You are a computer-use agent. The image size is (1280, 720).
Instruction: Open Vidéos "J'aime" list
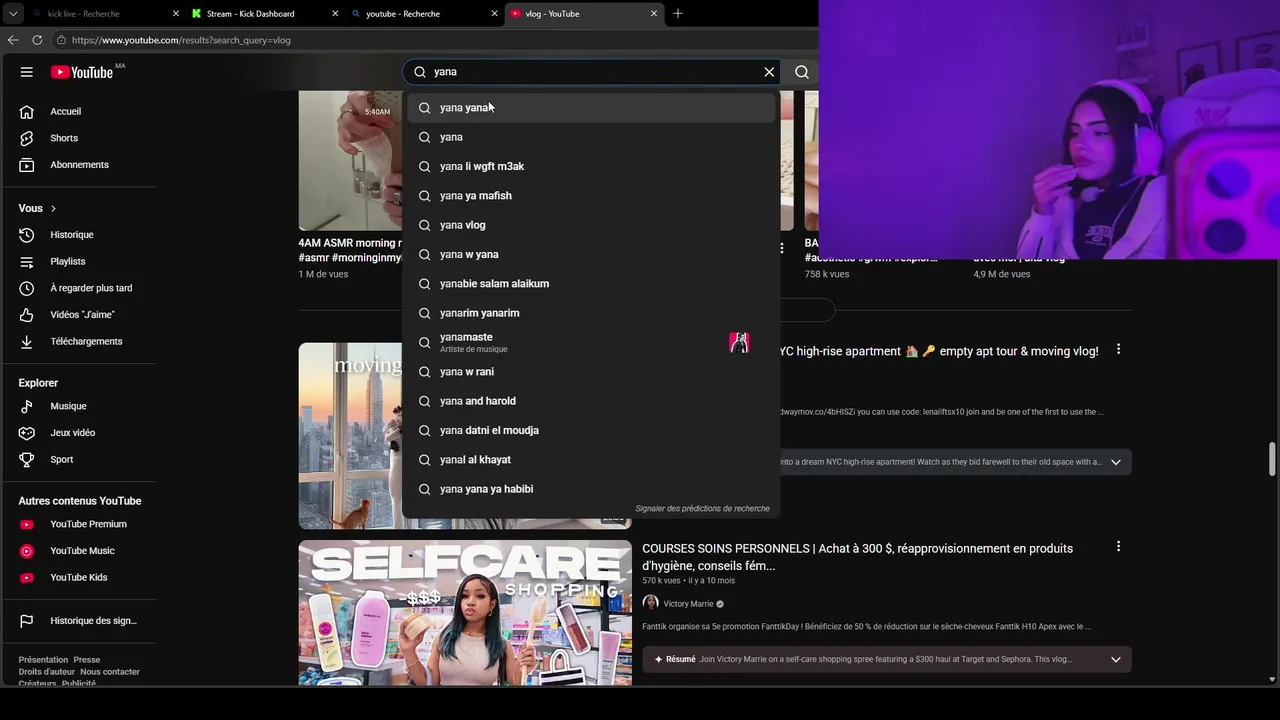coord(80,315)
